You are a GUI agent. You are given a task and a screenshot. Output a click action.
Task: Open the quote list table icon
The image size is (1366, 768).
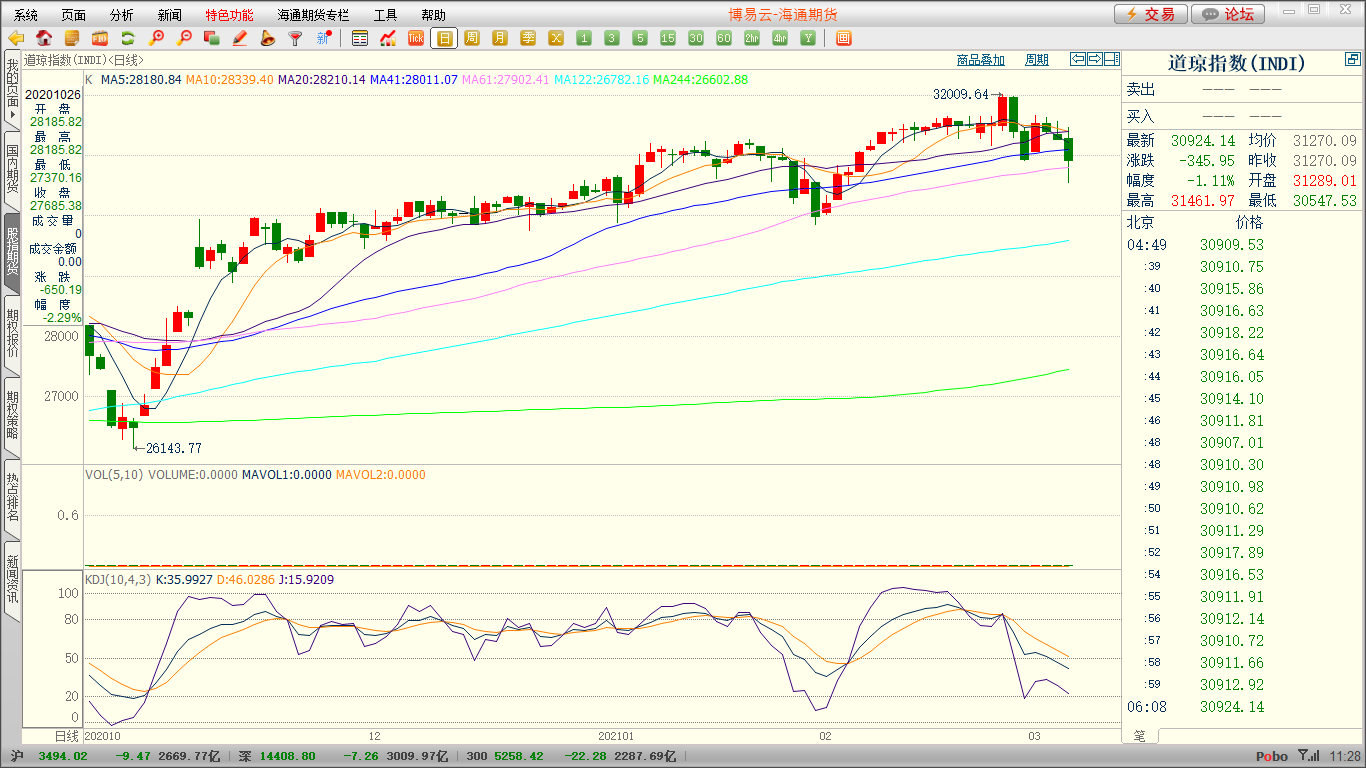[x=360, y=38]
